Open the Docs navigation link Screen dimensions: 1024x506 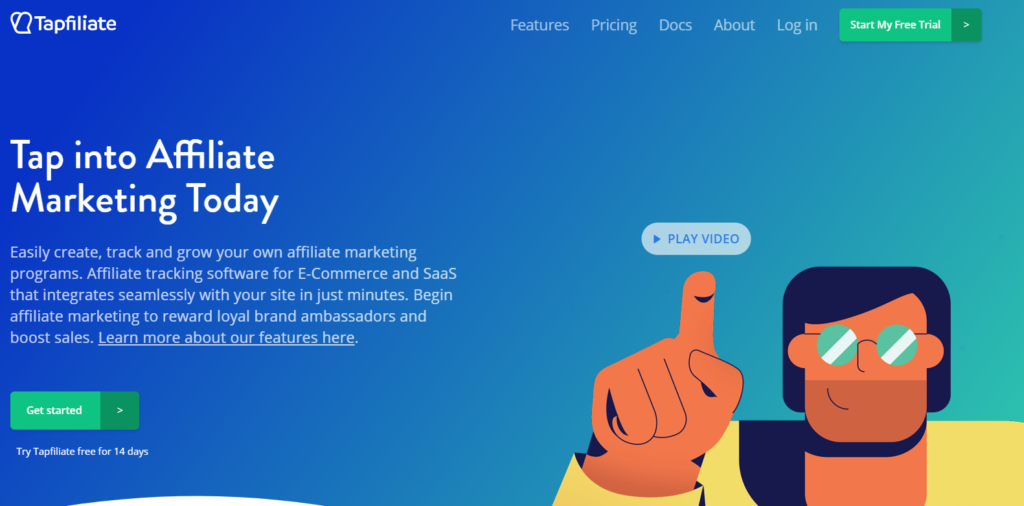coord(675,25)
